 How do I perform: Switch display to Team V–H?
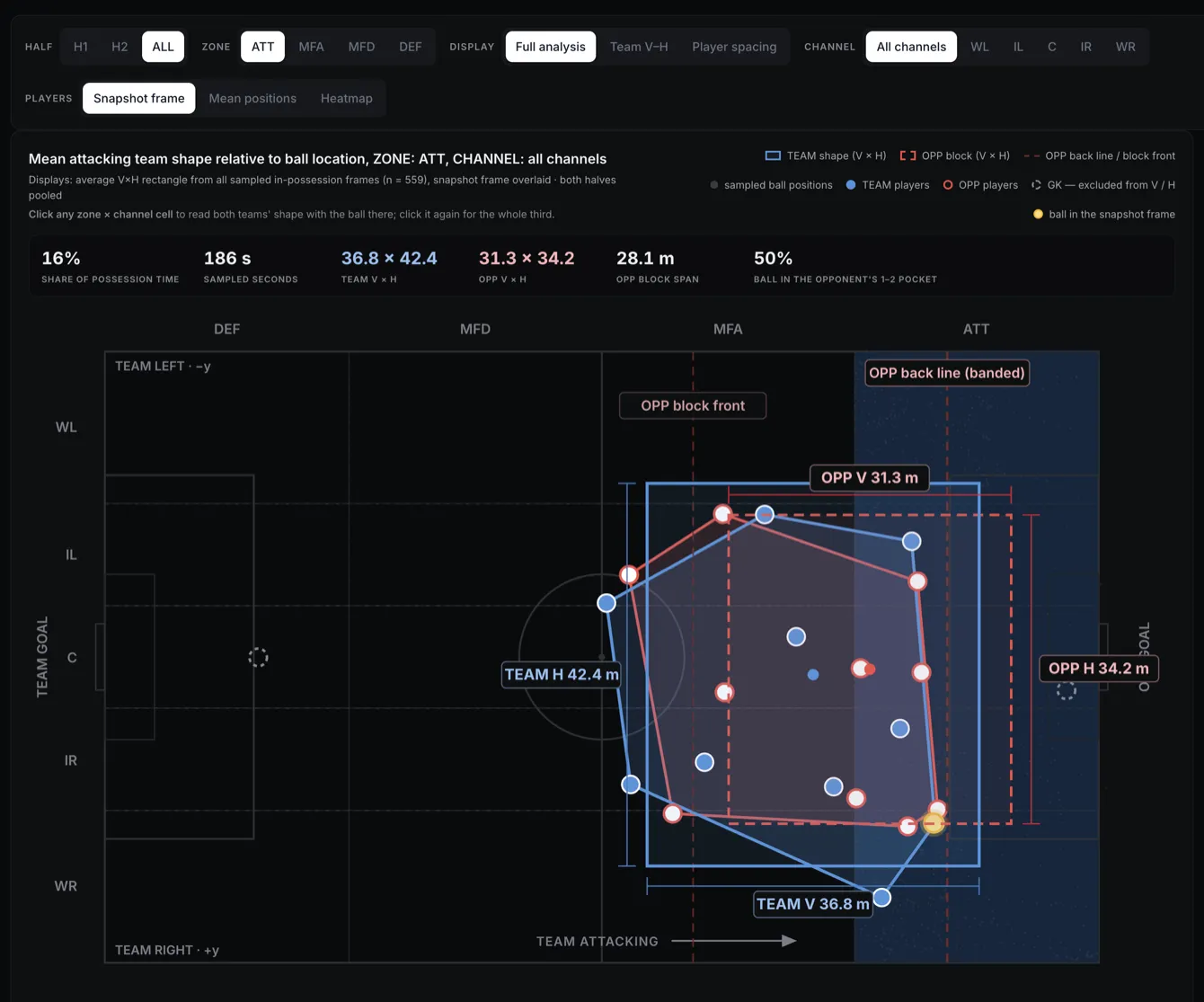tap(639, 47)
